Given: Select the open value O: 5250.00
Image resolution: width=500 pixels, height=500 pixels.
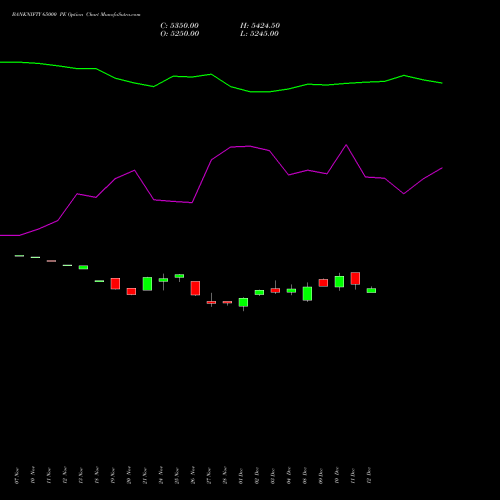Looking at the screenshot, I should coord(180,34).
